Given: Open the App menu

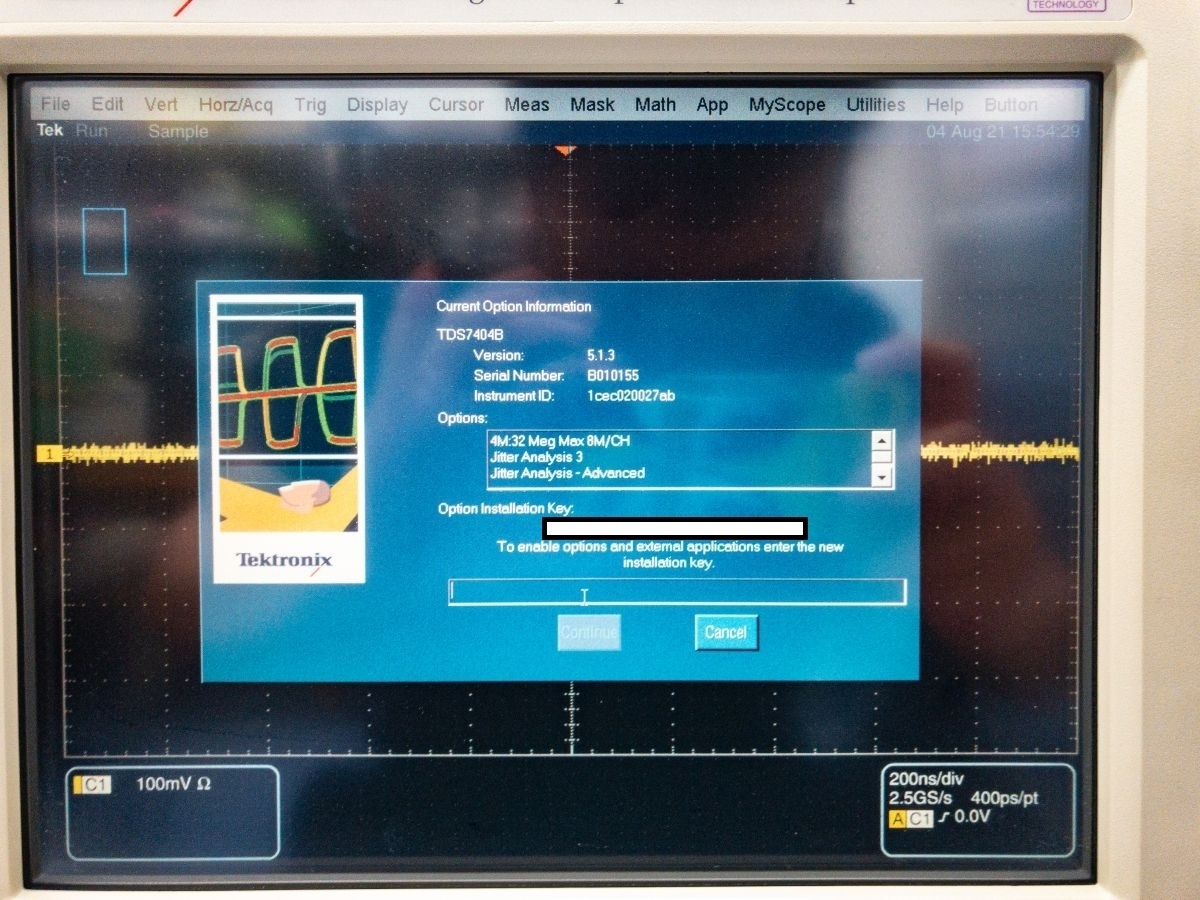Looking at the screenshot, I should click(712, 104).
